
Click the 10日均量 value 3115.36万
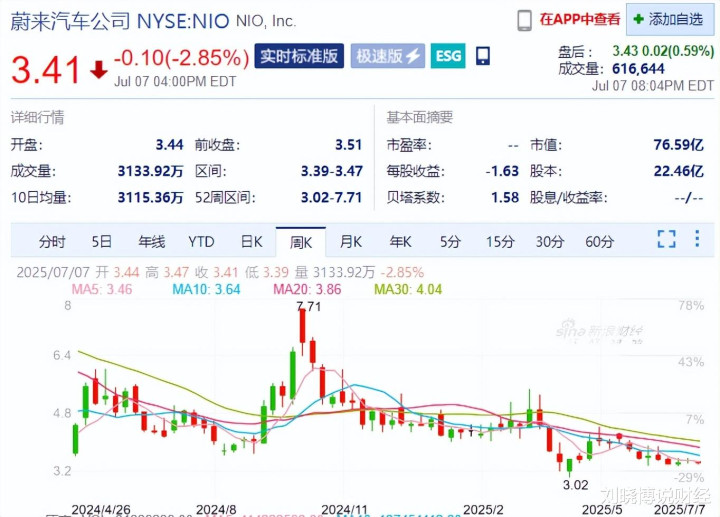[150, 197]
